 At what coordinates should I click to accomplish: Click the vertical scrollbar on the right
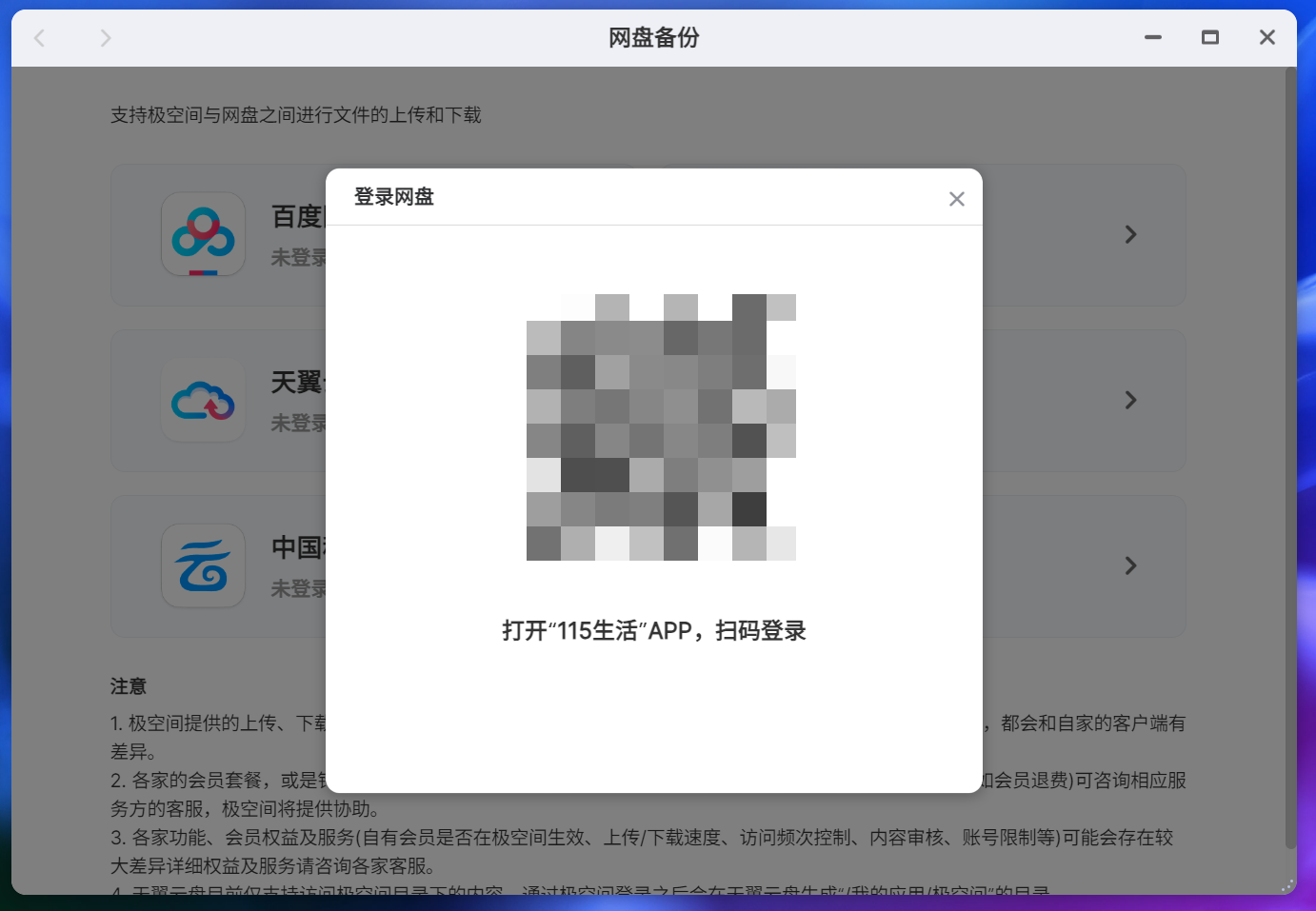click(x=1290, y=457)
